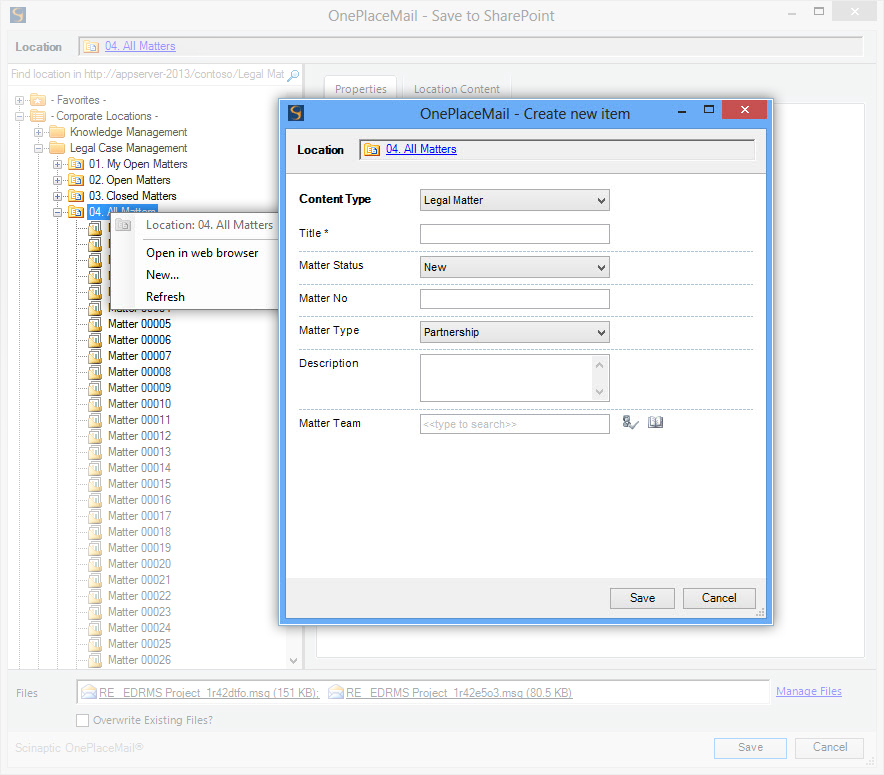The height and width of the screenshot is (775, 884).
Task: Click Save in the Create new item dialog
Action: tap(642, 598)
